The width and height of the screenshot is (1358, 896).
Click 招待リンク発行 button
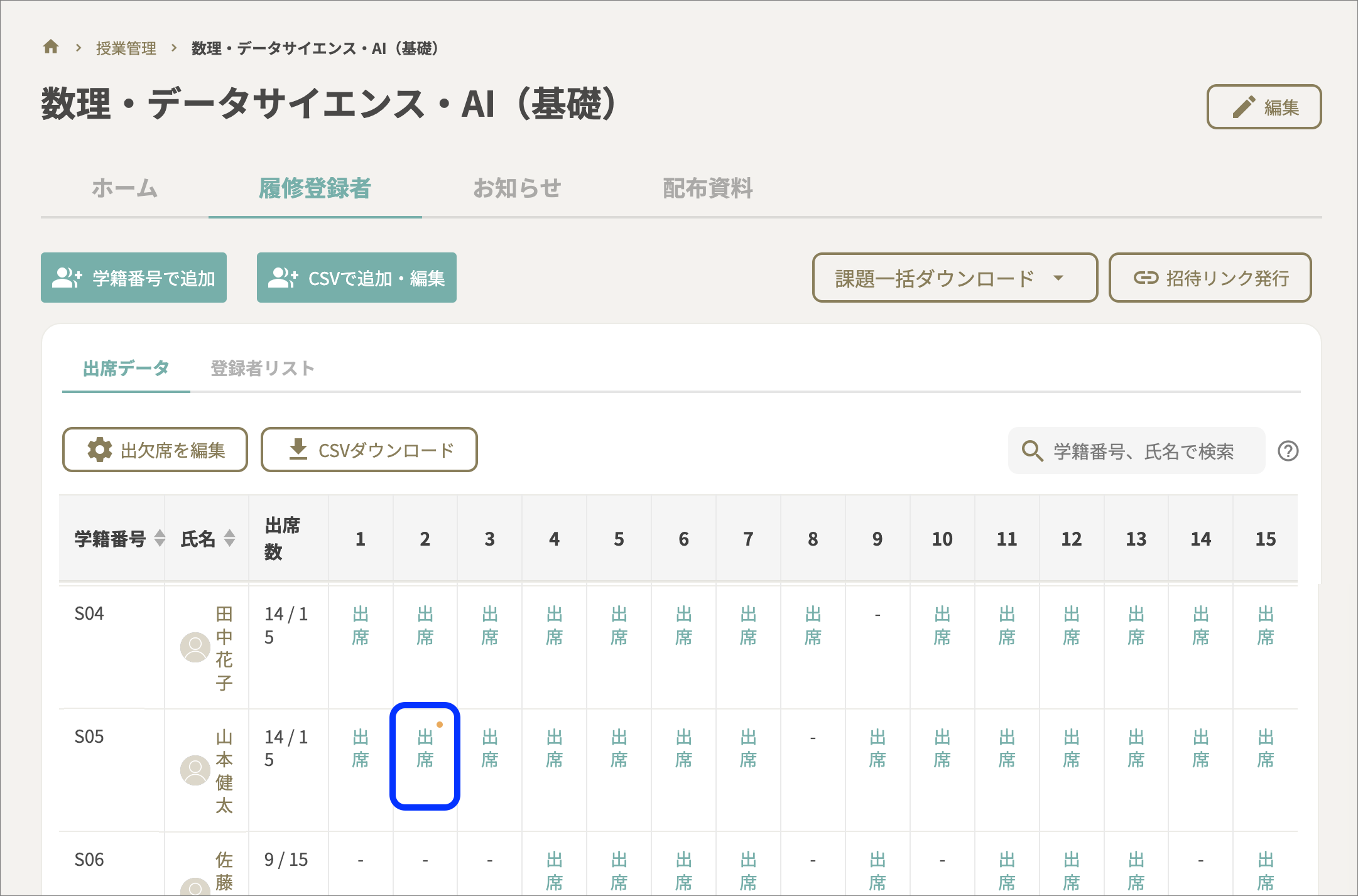1210,278
